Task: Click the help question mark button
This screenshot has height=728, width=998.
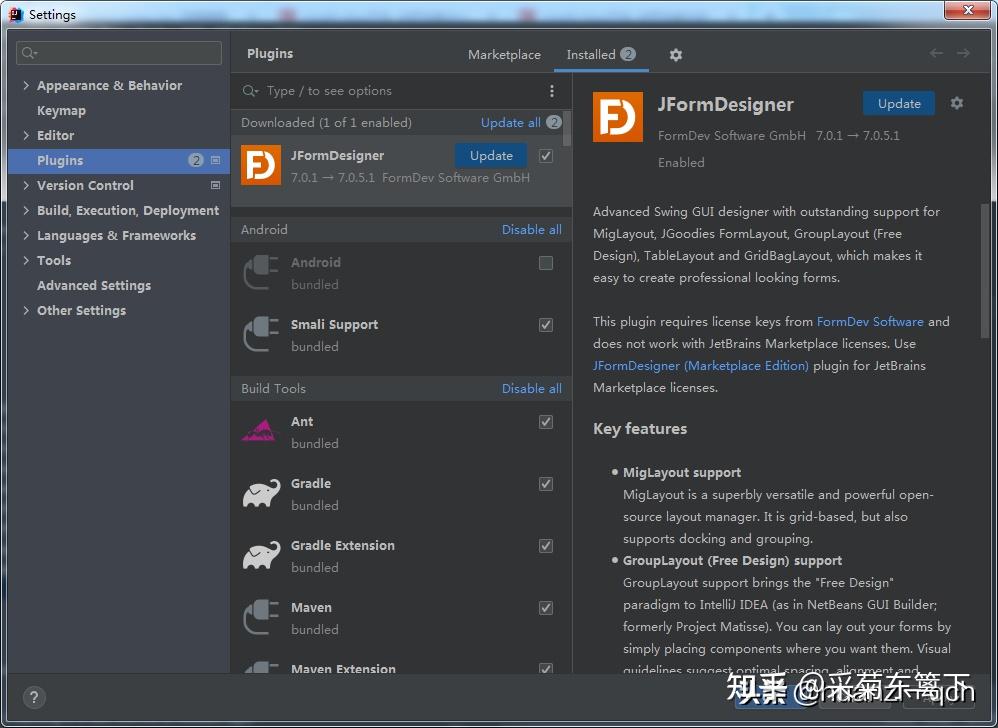Action: click(x=34, y=698)
